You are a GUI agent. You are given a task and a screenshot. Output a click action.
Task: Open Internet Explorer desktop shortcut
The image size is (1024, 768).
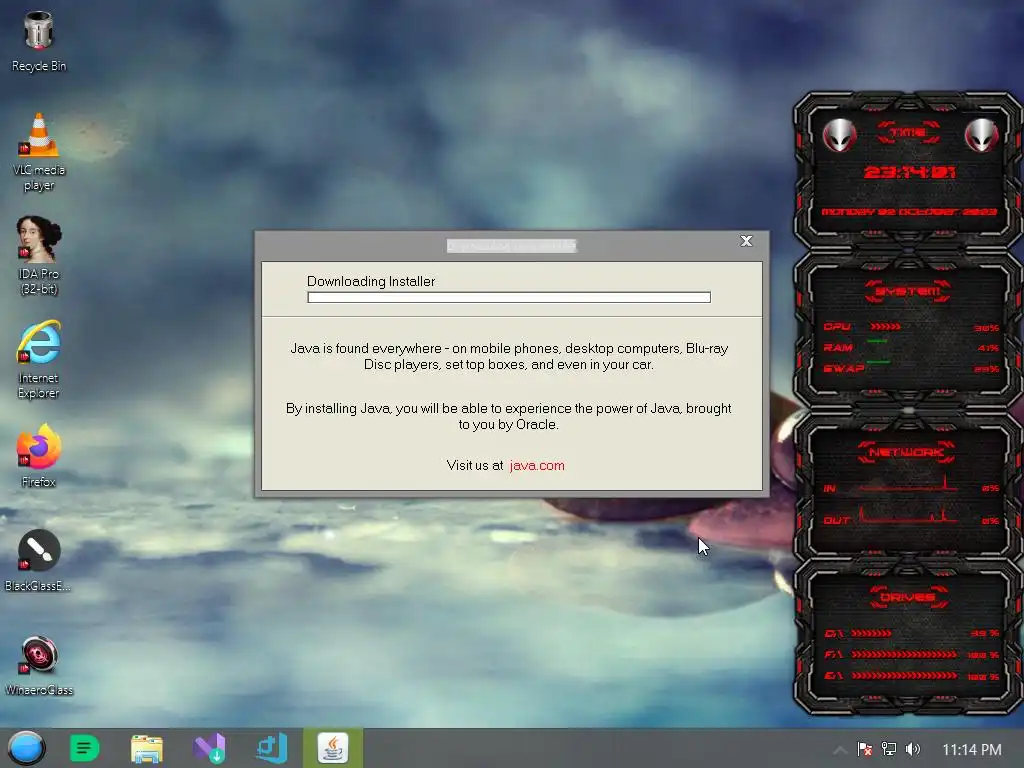[39, 359]
